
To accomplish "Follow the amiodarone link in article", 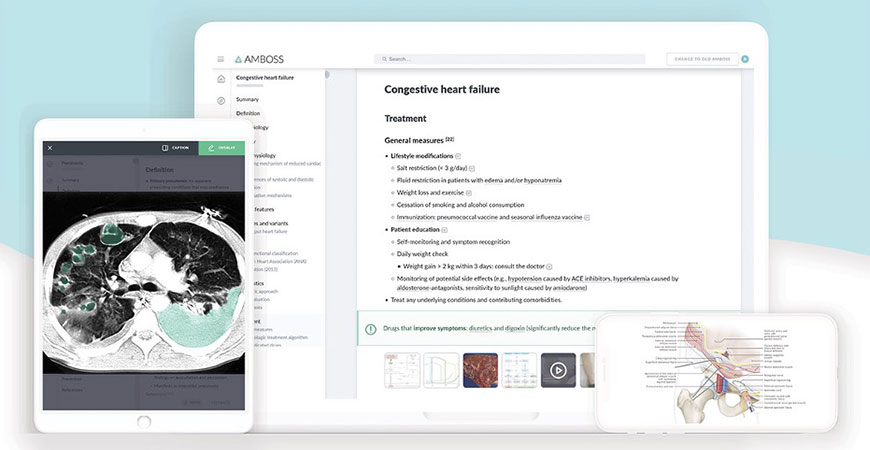I will (569, 288).
